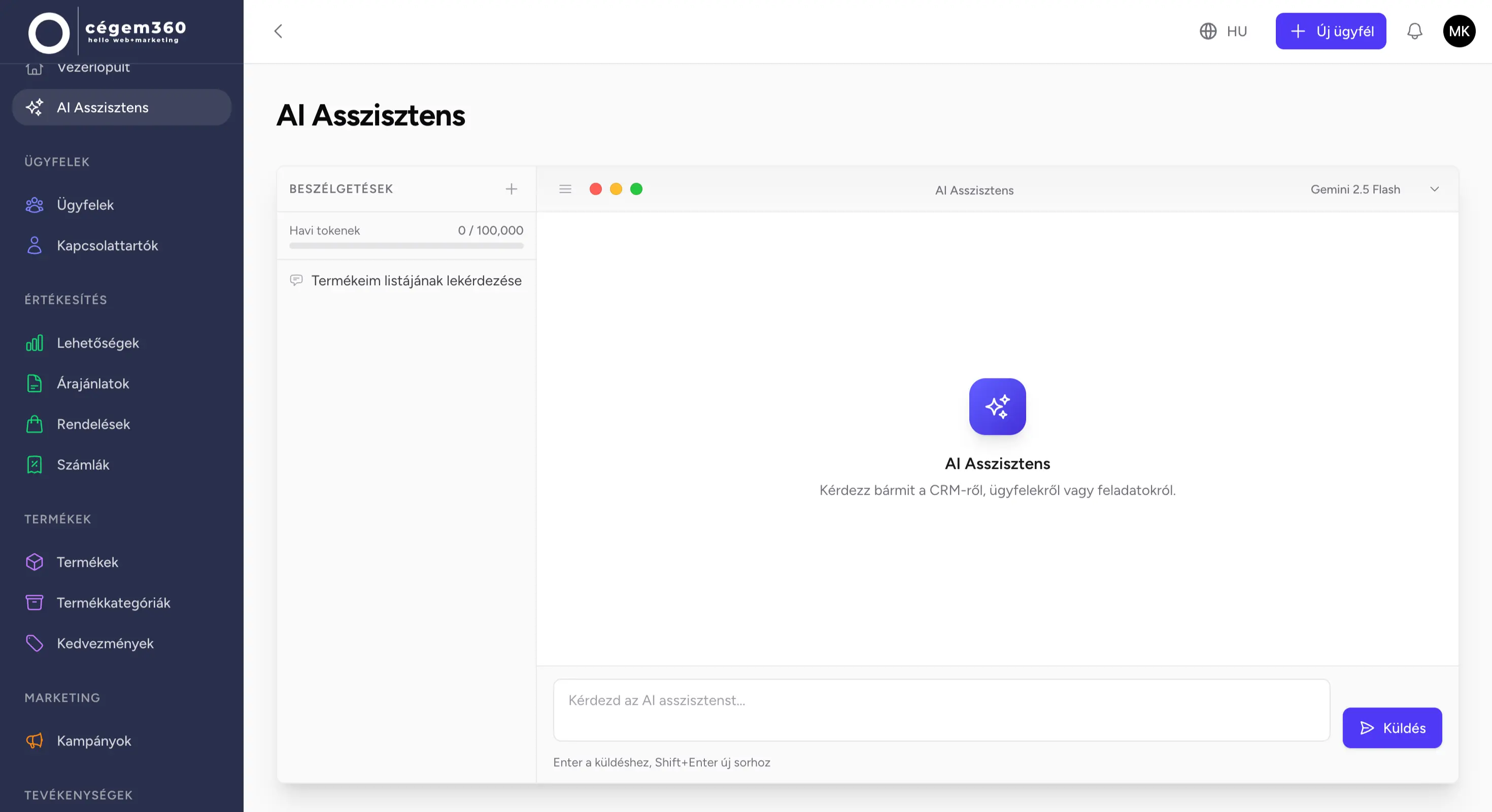Click the Kedvezmények tag icon

[x=34, y=643]
